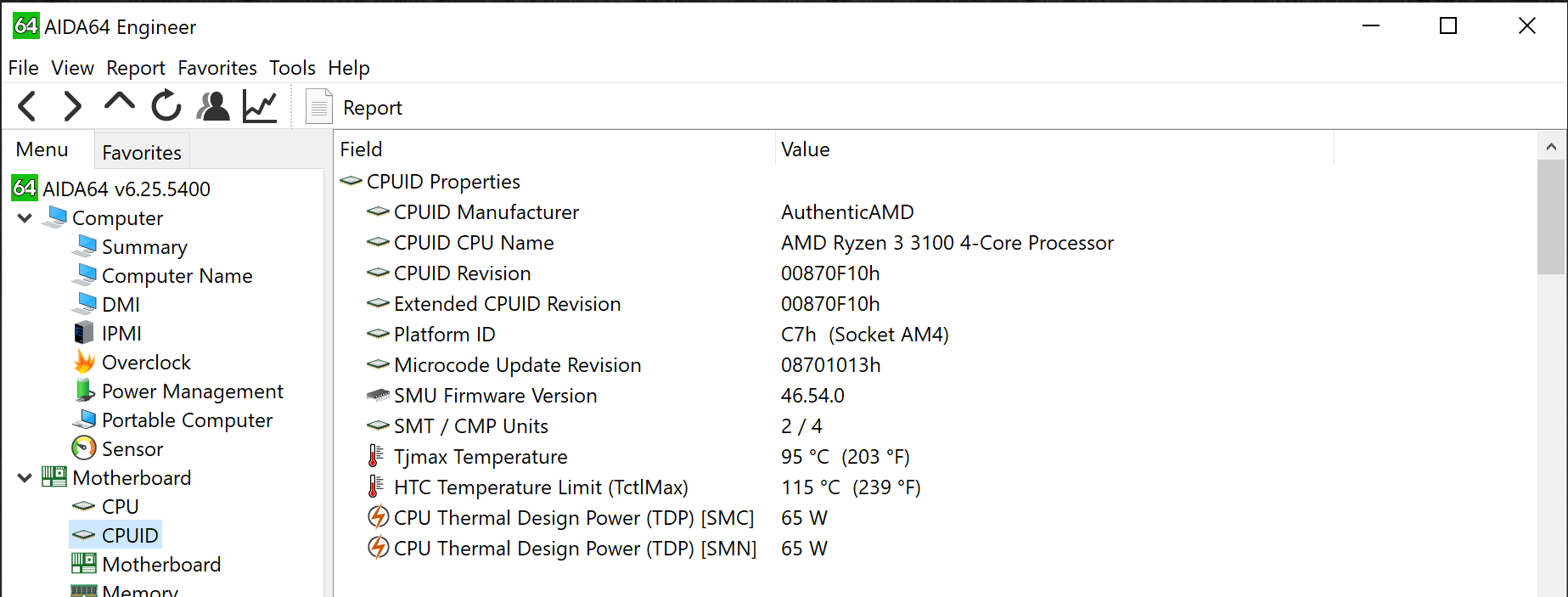Click the Value column header
This screenshot has width=1568, height=597.
click(805, 149)
